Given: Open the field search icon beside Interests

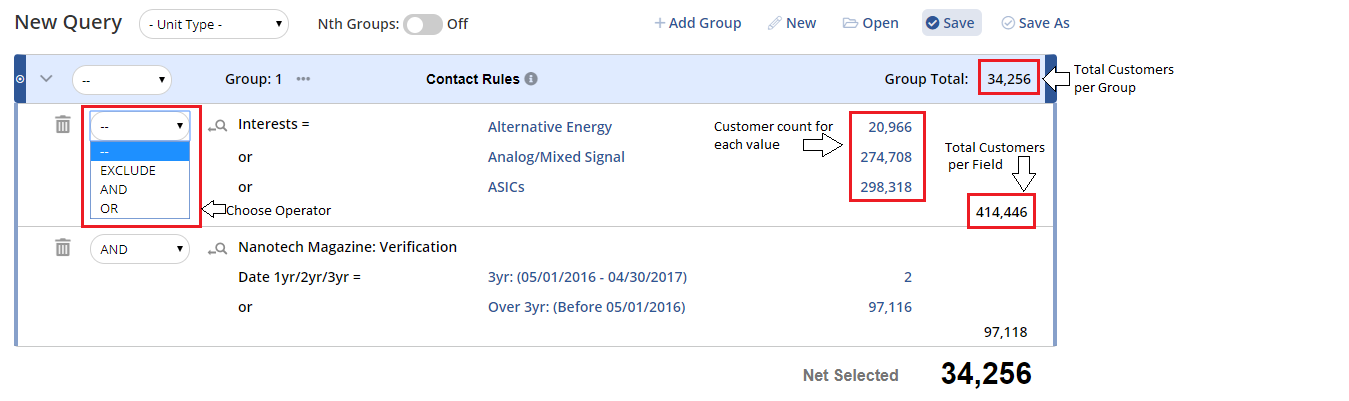Looking at the screenshot, I should [x=218, y=127].
